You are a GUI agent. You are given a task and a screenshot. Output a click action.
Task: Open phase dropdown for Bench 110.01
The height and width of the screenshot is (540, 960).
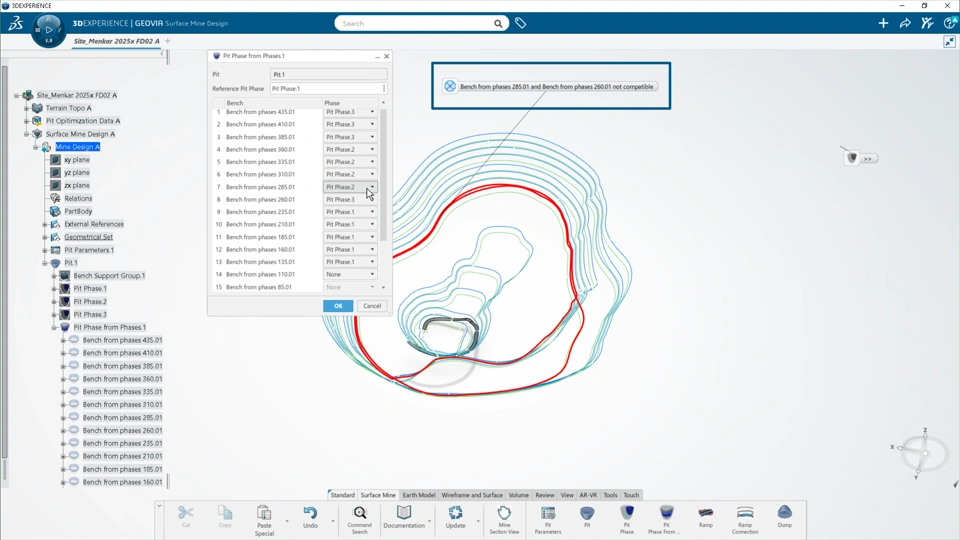pyautogui.click(x=372, y=274)
